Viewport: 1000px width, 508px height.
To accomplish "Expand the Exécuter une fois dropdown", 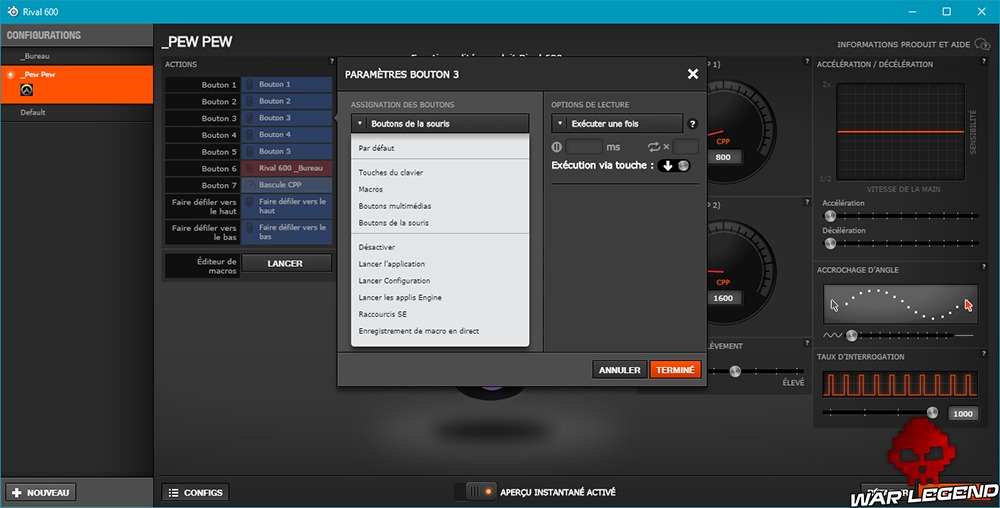I will coord(617,124).
